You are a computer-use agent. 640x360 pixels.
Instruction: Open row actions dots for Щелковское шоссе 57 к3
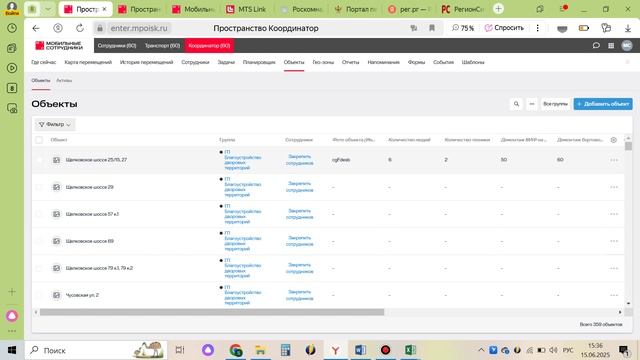(614, 214)
